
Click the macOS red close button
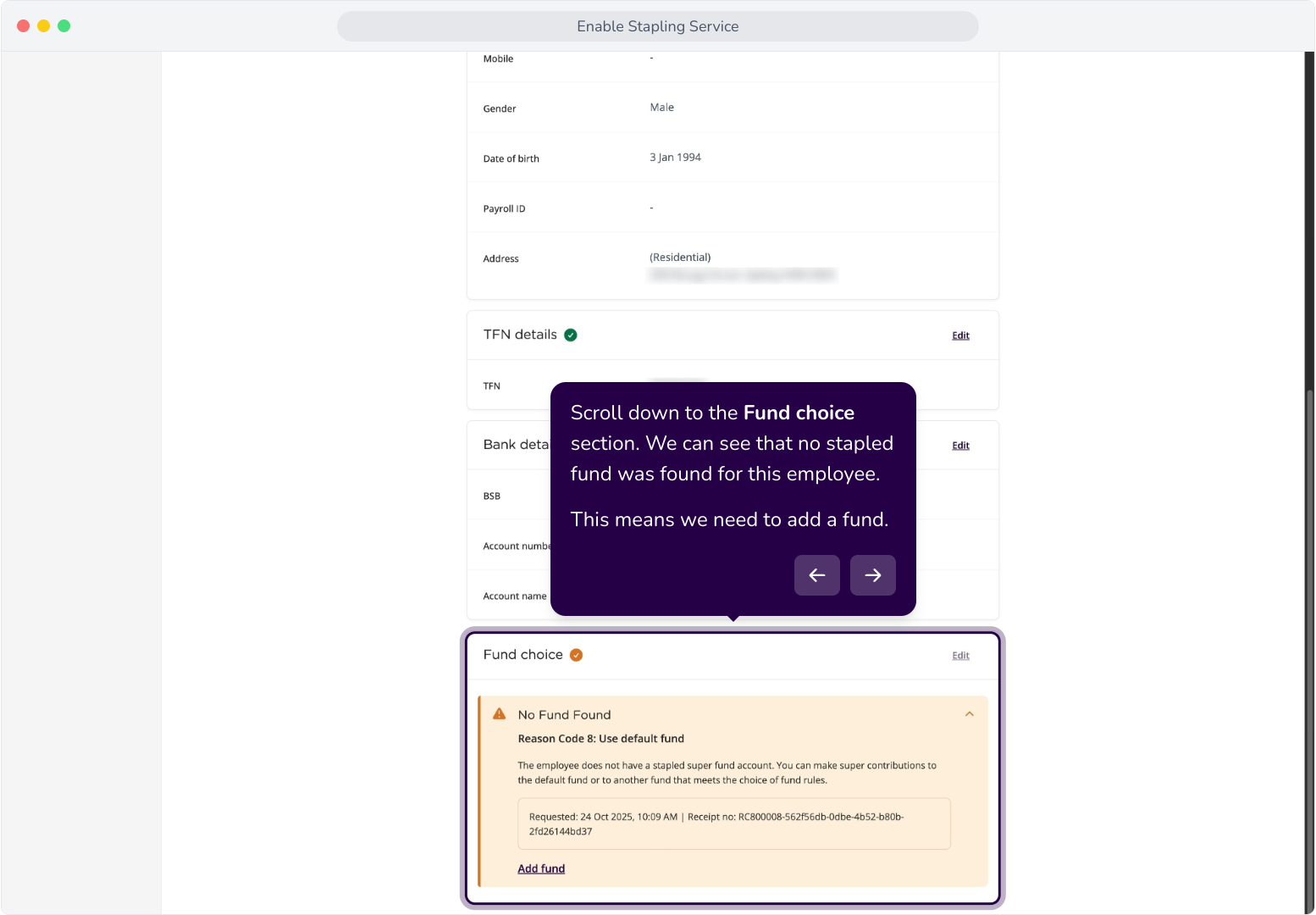(x=23, y=26)
